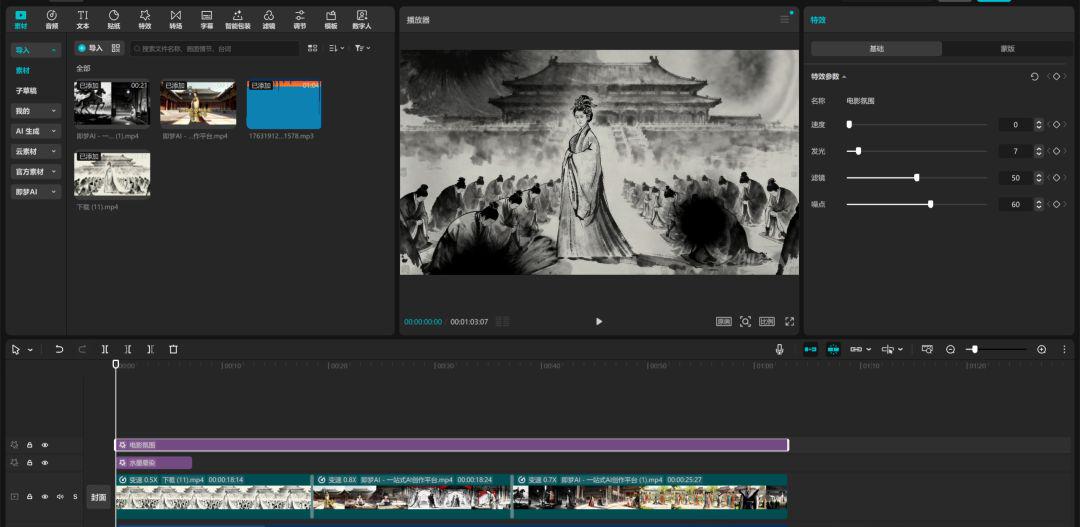Click the 素材 media icon in top toolbar
Viewport: 1080px width, 527px height.
[21, 19]
